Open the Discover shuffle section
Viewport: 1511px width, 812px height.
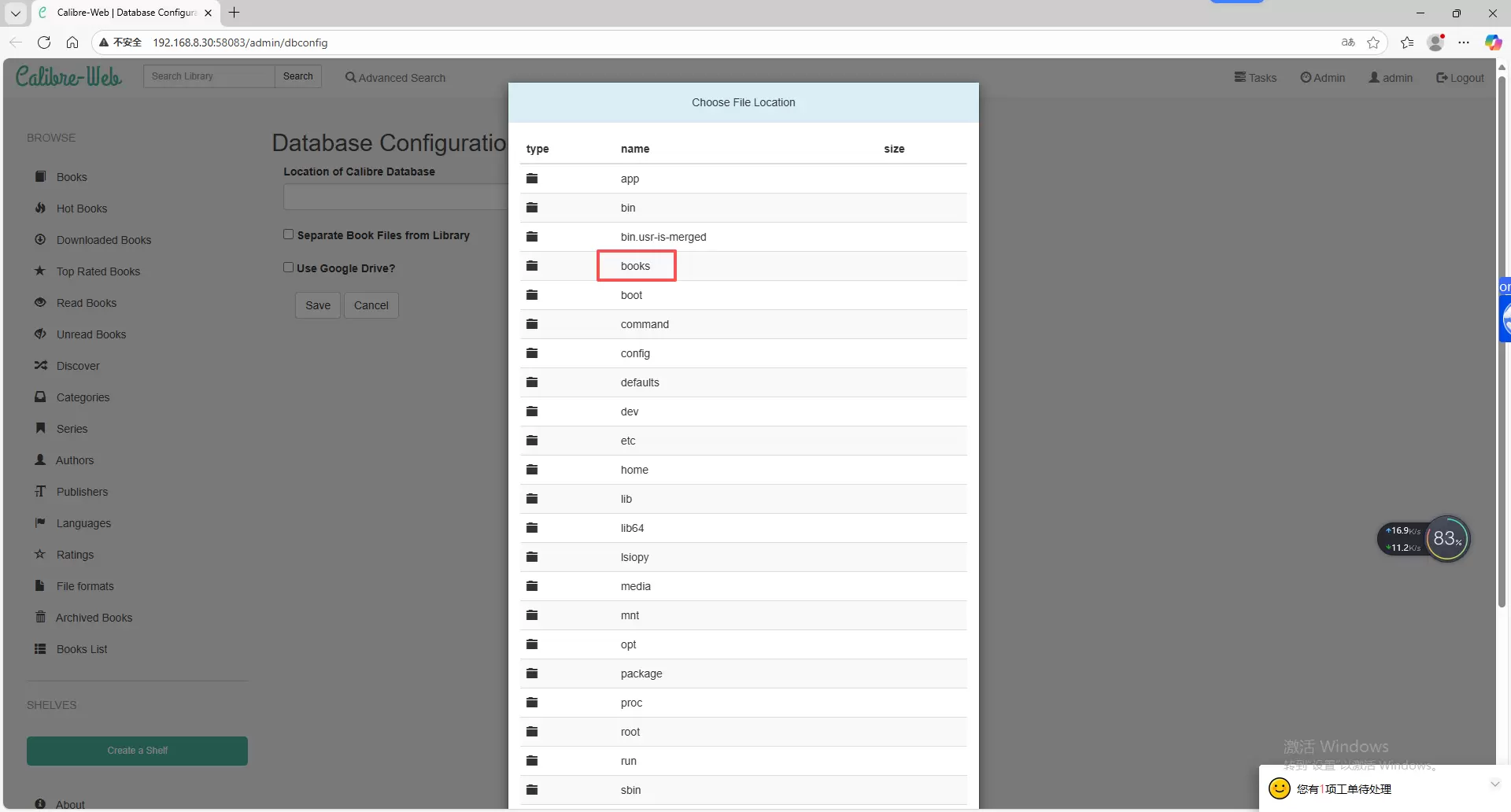pos(77,366)
